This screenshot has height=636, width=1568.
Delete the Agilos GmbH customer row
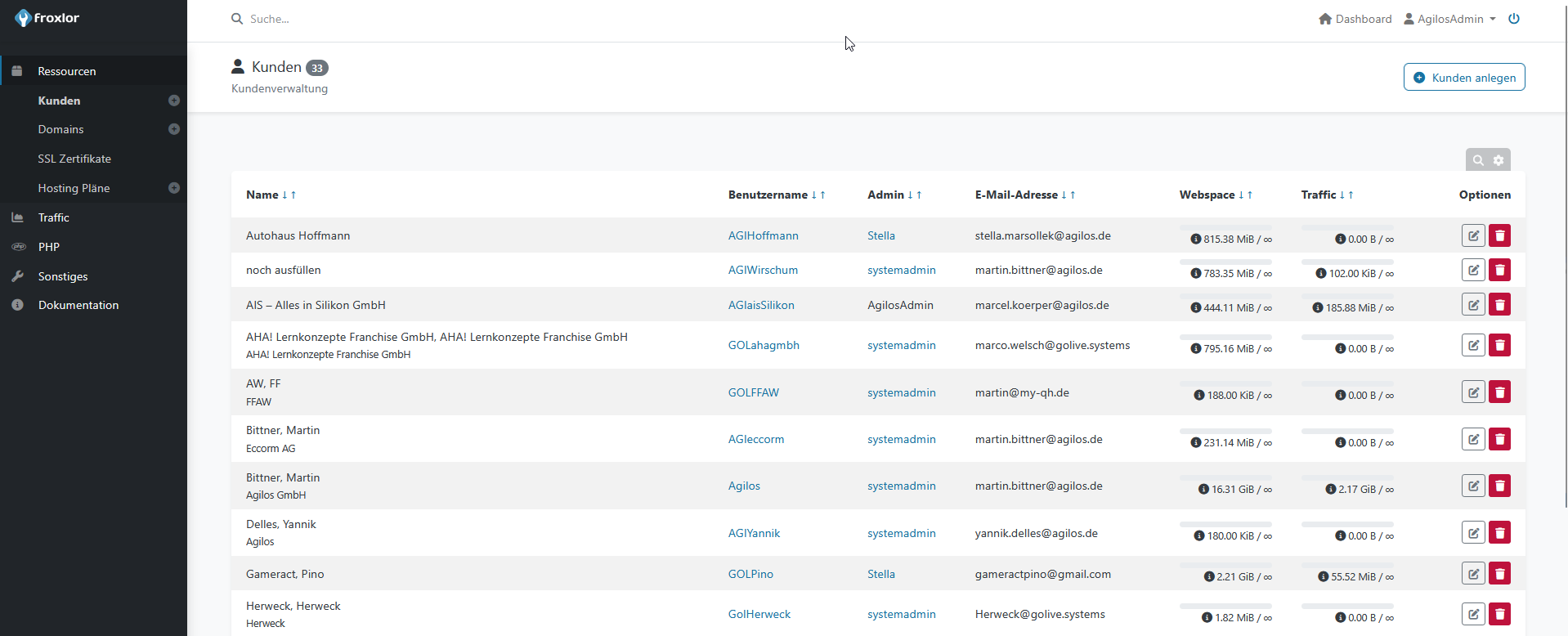[1499, 486]
